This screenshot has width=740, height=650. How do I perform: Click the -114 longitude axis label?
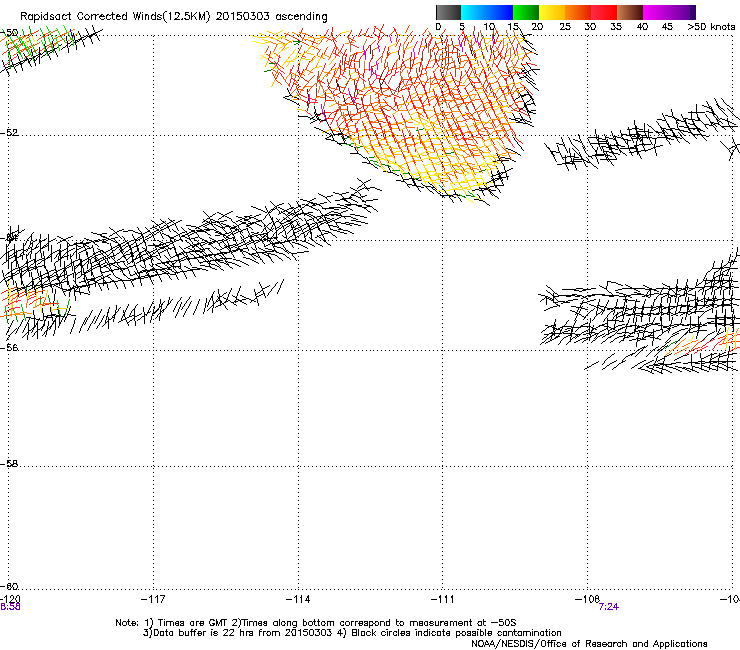(x=298, y=599)
